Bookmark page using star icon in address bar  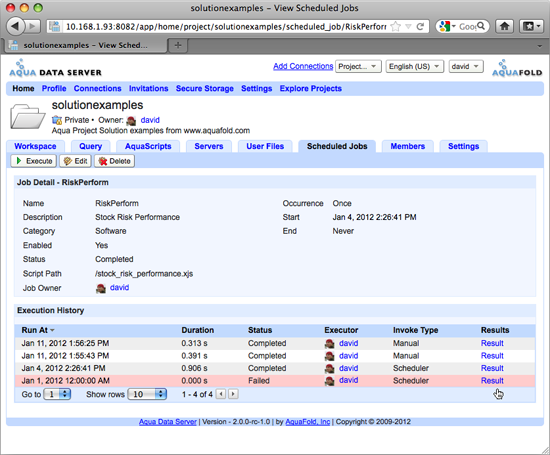396,26
